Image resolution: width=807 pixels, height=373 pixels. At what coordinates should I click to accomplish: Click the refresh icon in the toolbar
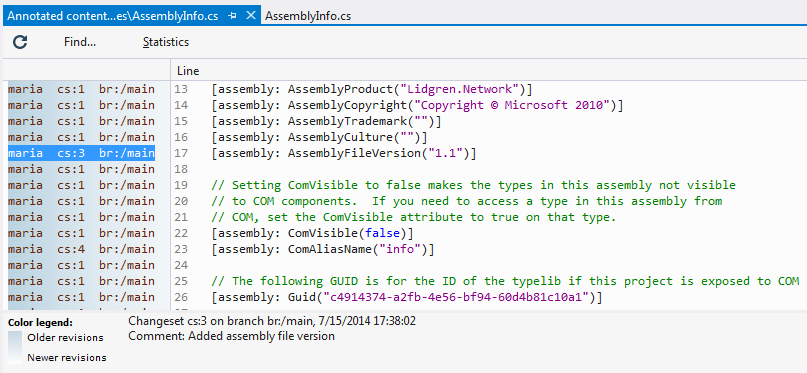[x=20, y=42]
